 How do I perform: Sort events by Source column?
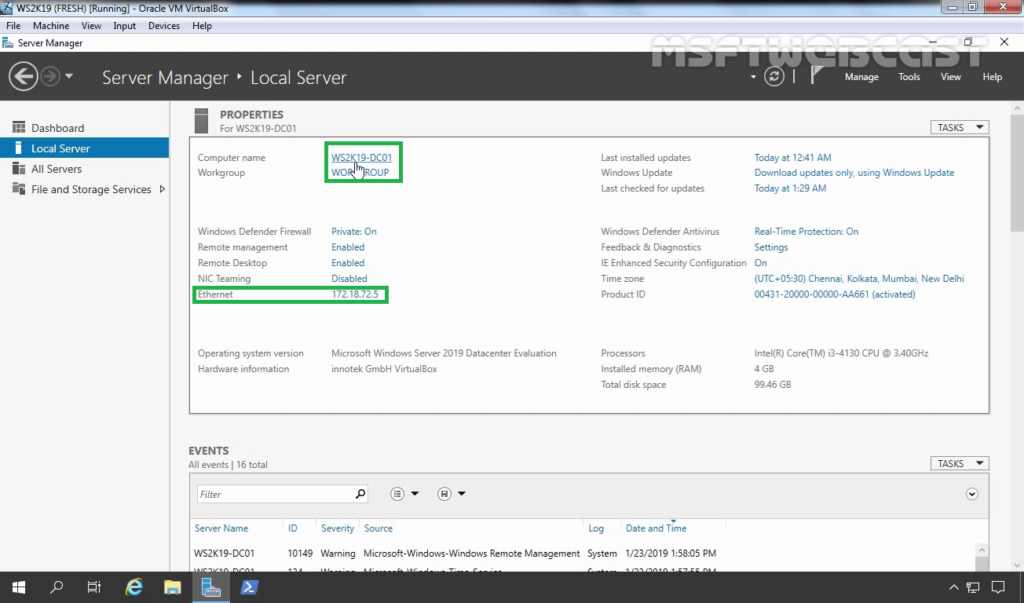coord(378,528)
